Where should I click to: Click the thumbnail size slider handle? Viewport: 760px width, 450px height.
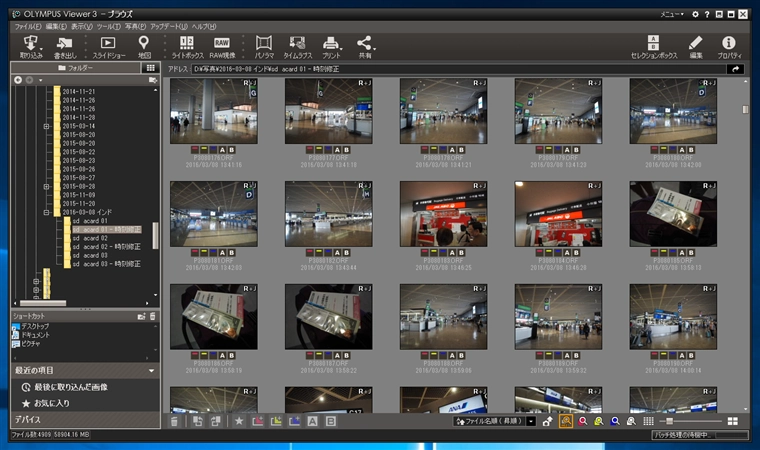pyautogui.click(x=669, y=421)
